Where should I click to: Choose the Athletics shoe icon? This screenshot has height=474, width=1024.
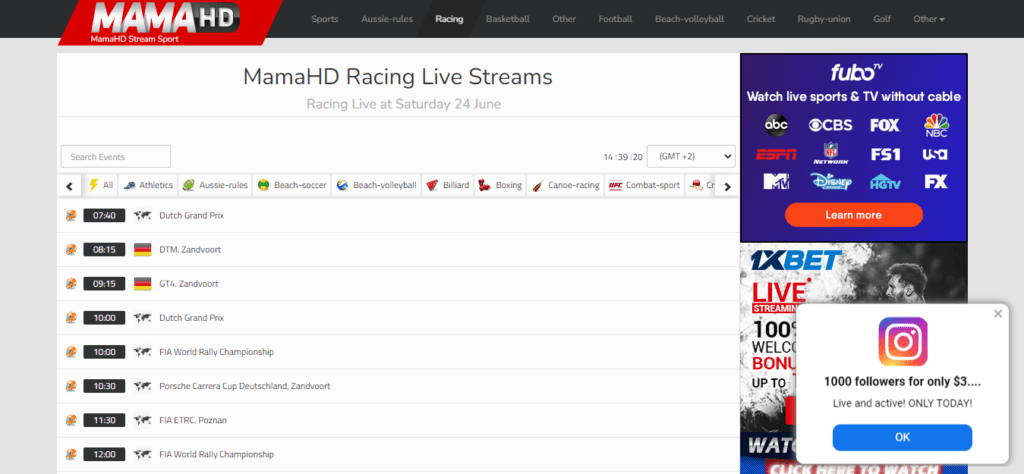click(x=129, y=185)
